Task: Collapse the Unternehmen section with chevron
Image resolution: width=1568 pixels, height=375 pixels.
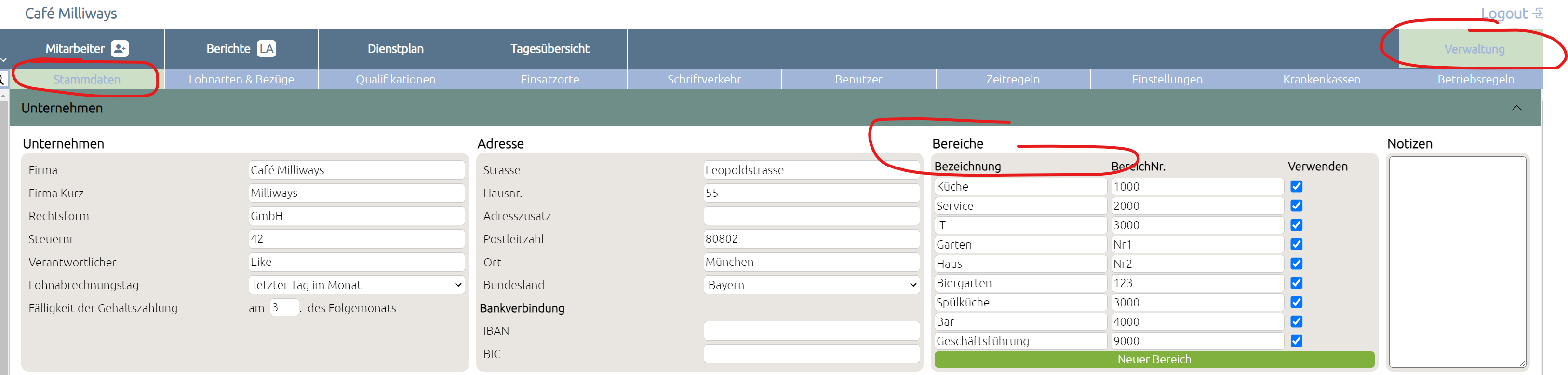Action: (x=1516, y=108)
